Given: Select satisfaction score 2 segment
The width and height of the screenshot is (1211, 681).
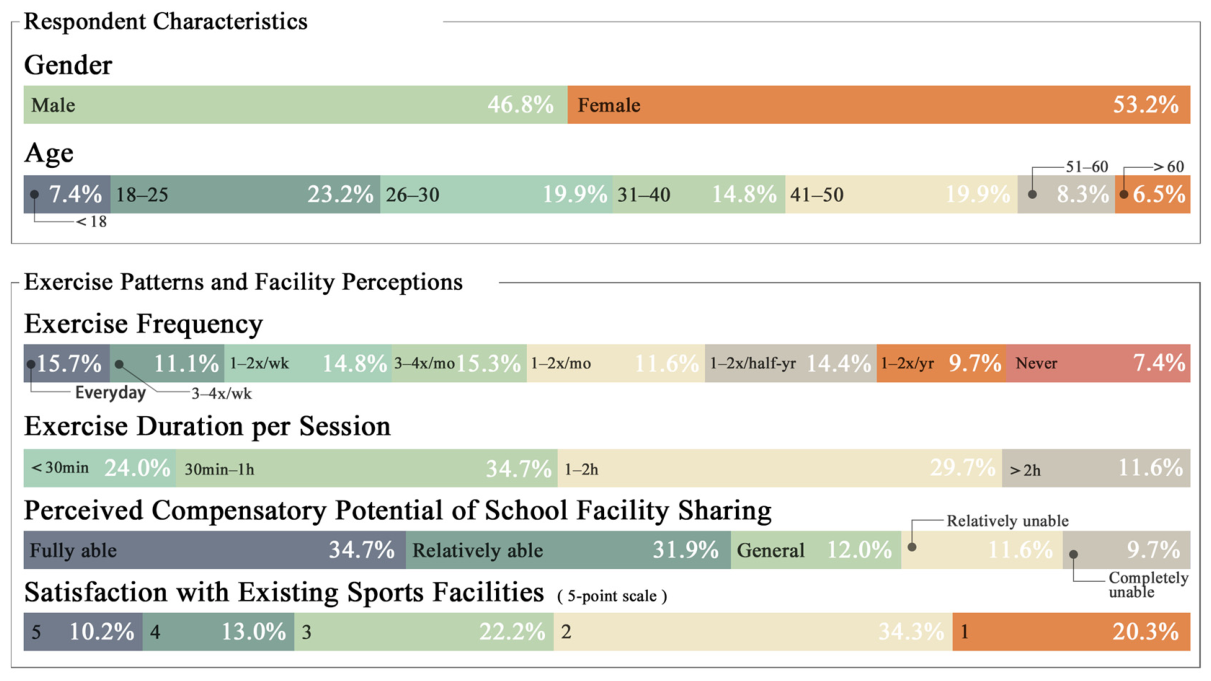Looking at the screenshot, I should pos(753,632).
